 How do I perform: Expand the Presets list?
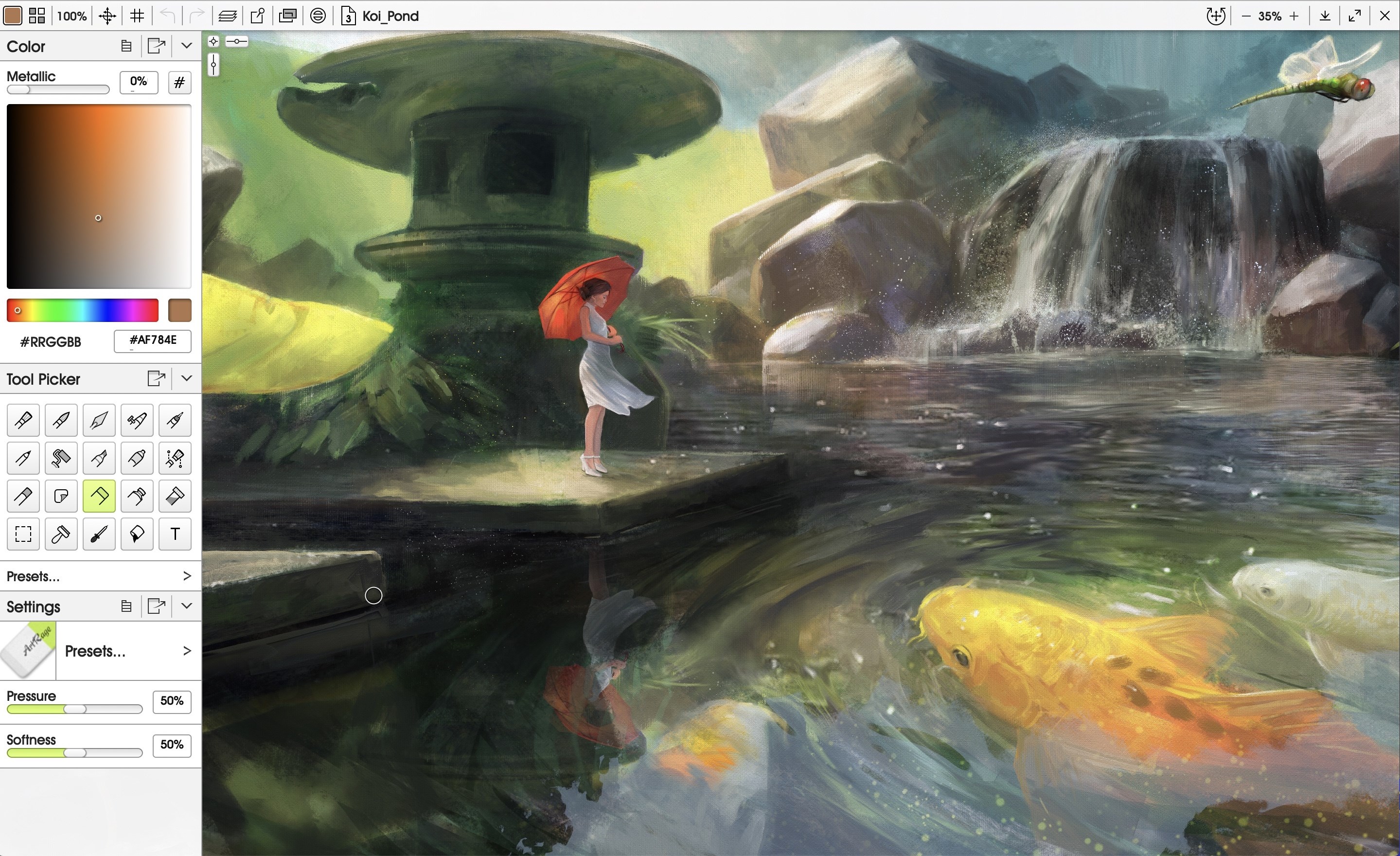pyautogui.click(x=187, y=576)
